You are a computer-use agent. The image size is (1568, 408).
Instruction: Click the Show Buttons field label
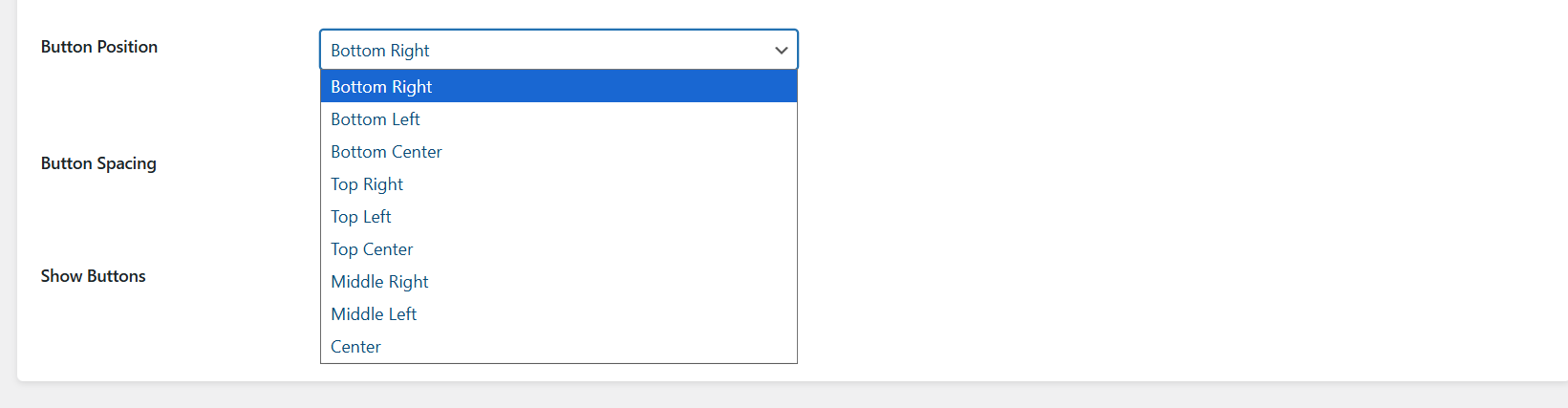pos(94,276)
